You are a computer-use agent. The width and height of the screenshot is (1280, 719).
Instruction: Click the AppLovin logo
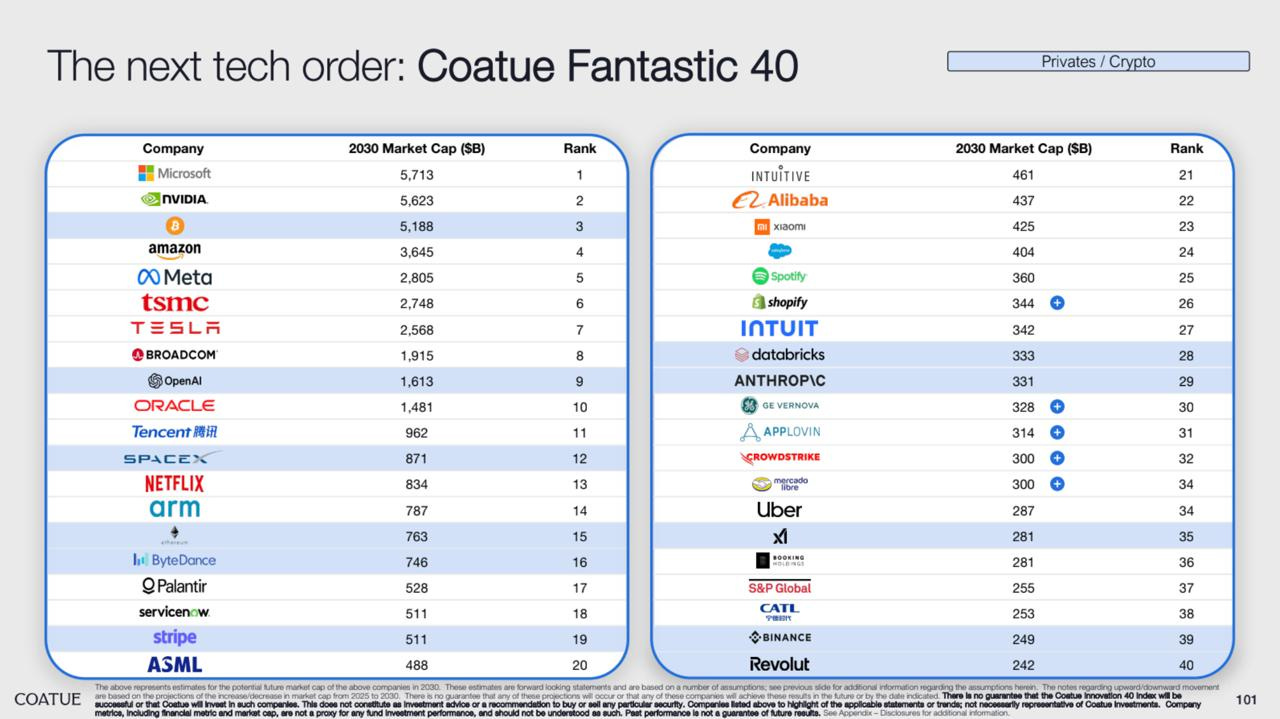pos(780,432)
